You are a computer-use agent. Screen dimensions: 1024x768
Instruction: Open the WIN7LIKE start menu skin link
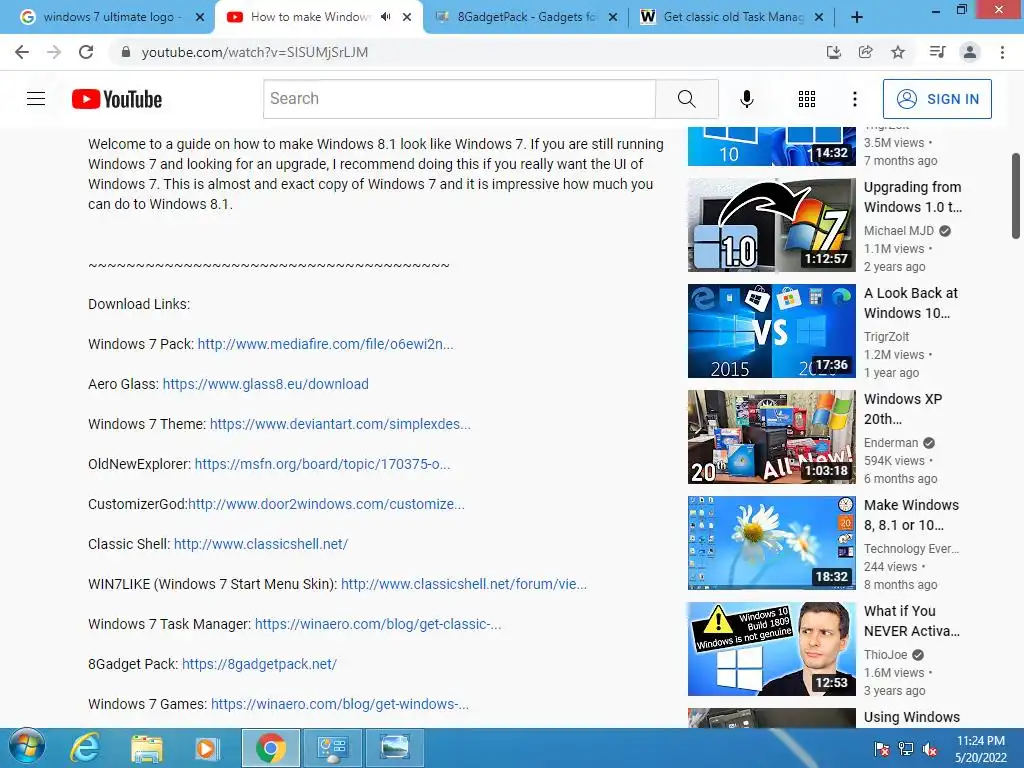pos(464,584)
